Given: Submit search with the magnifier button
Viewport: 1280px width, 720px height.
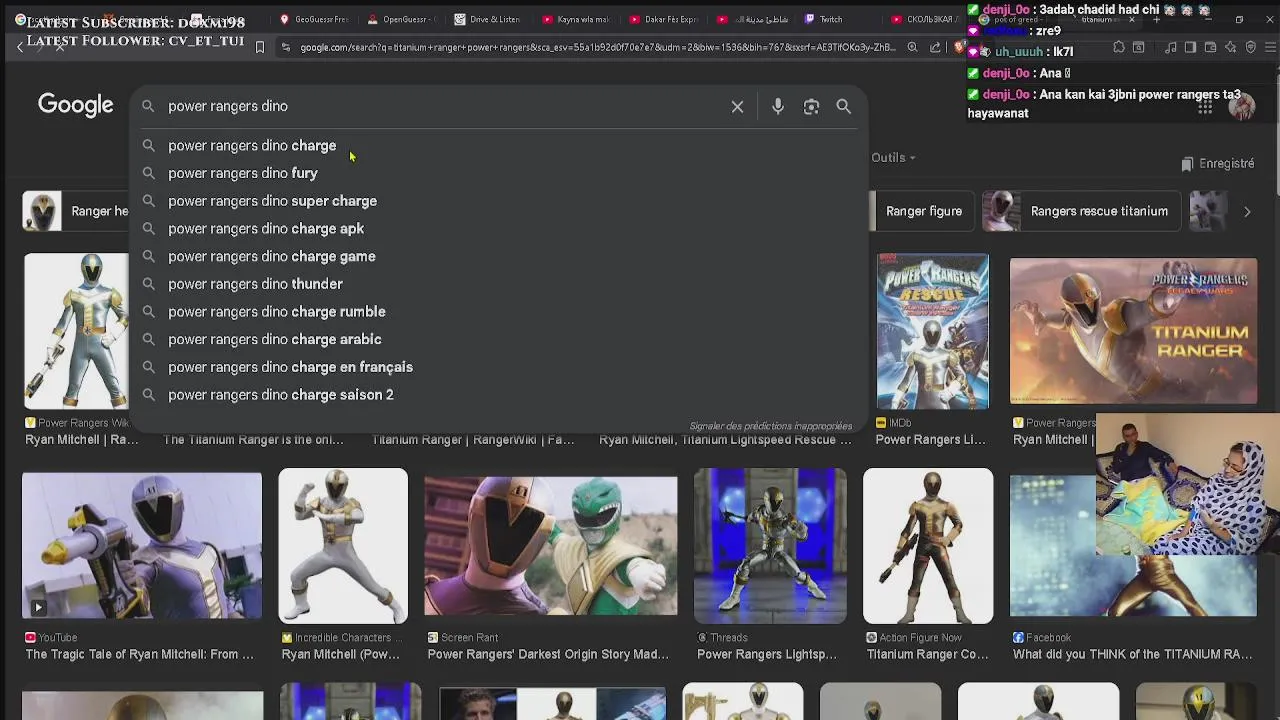Looking at the screenshot, I should coord(844,107).
